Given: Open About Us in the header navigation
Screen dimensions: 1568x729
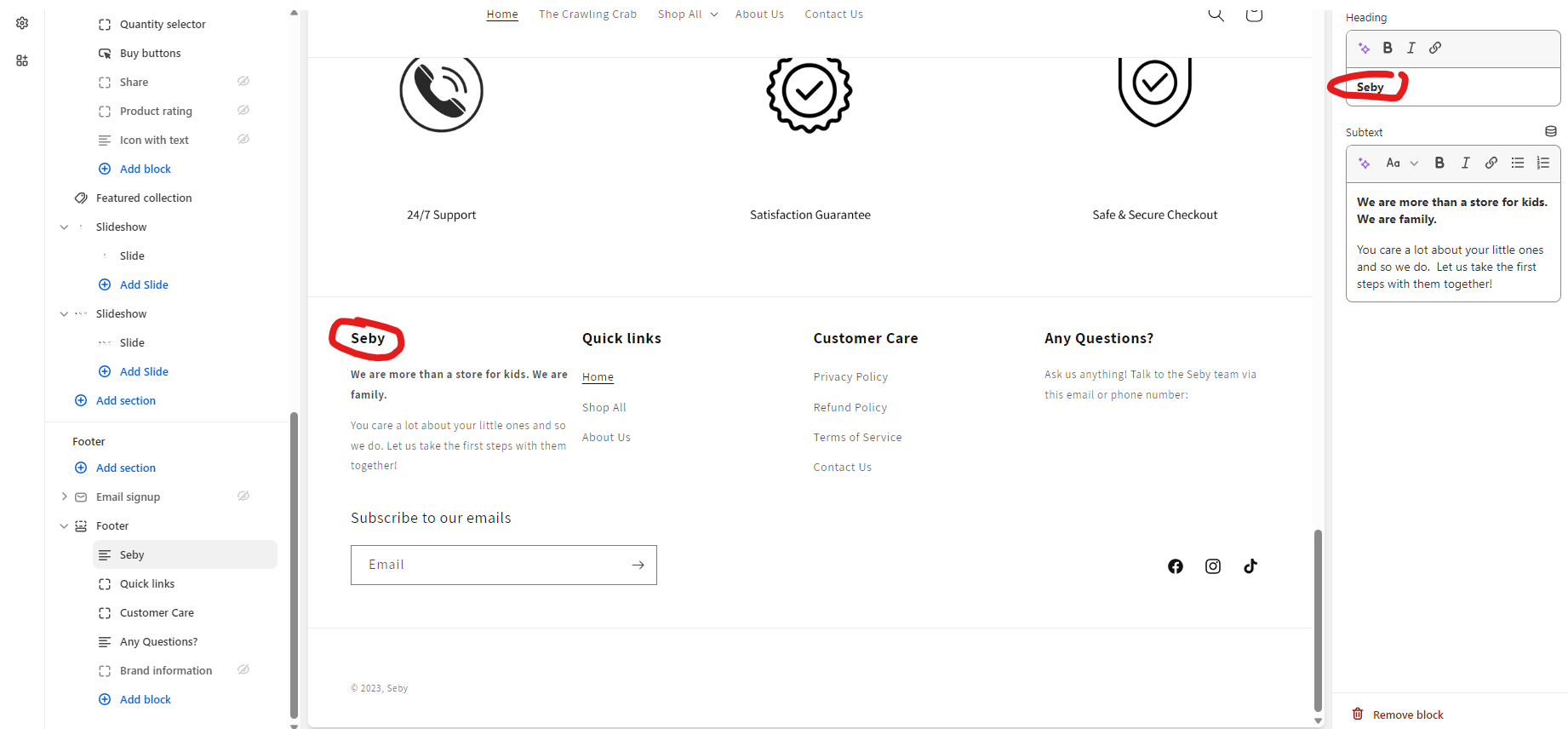Looking at the screenshot, I should click(x=759, y=14).
